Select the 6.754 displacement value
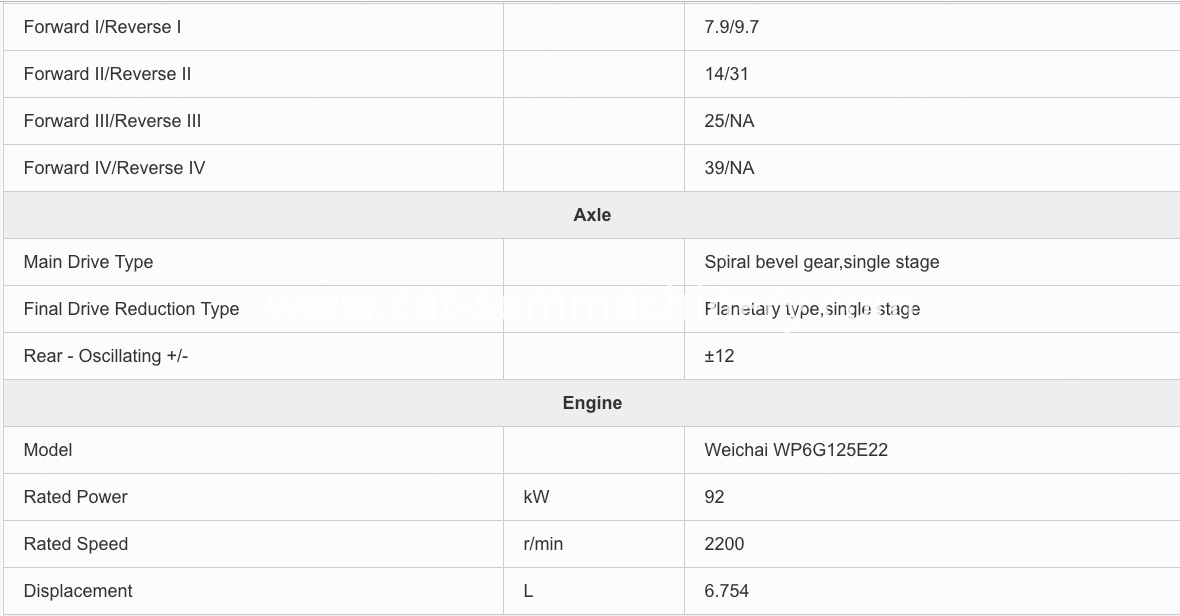1180x616 pixels. point(727,591)
